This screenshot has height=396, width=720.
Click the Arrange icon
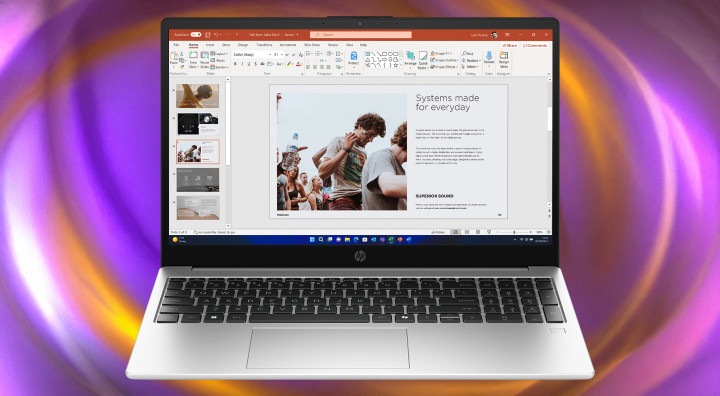point(411,55)
